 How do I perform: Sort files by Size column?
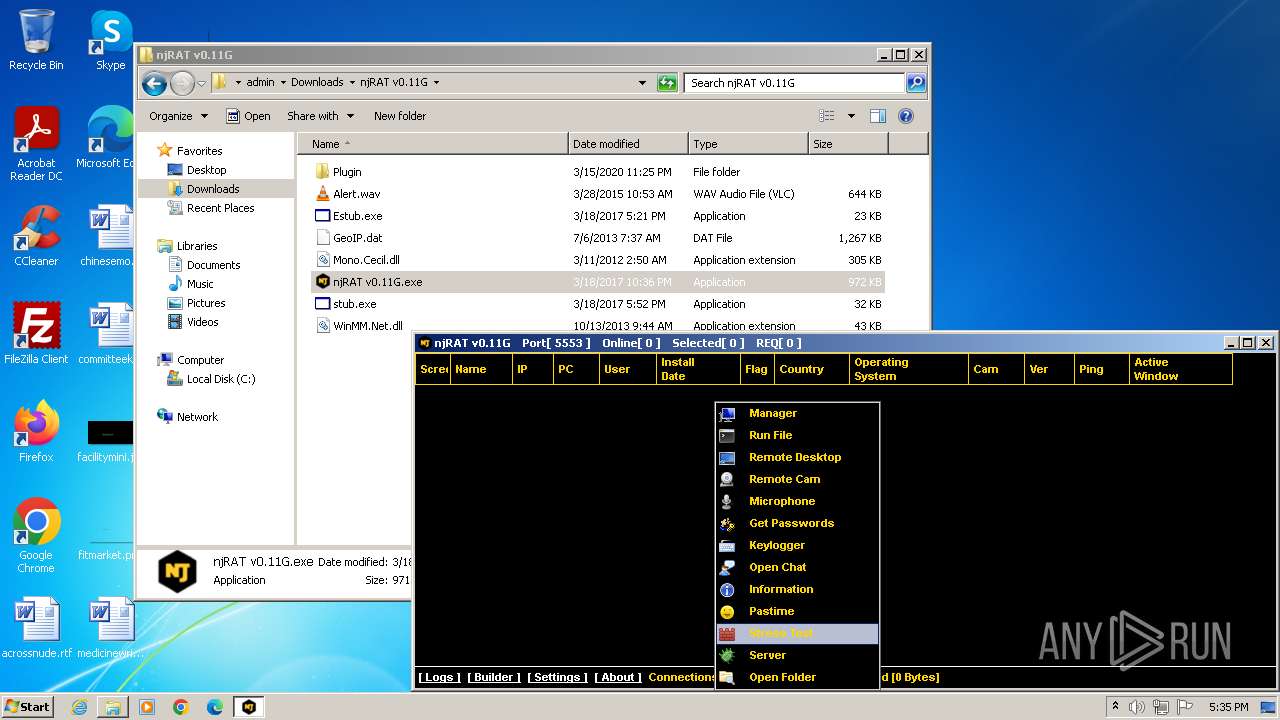(x=848, y=144)
